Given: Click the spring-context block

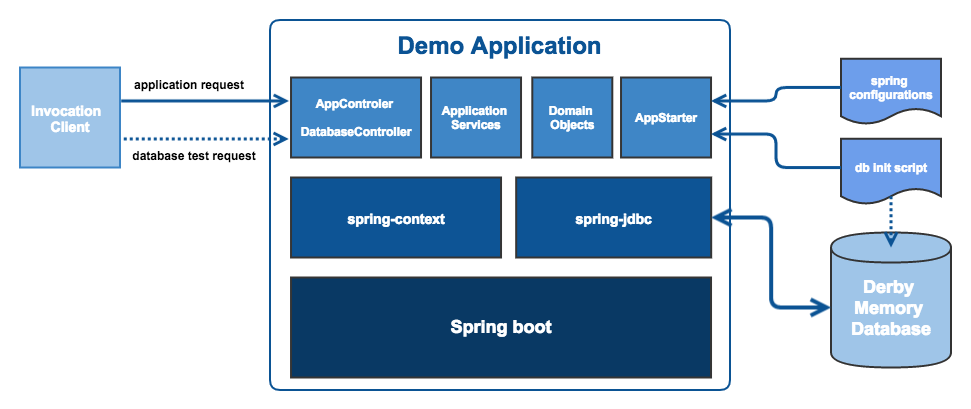Looking at the screenshot, I should [x=396, y=218].
